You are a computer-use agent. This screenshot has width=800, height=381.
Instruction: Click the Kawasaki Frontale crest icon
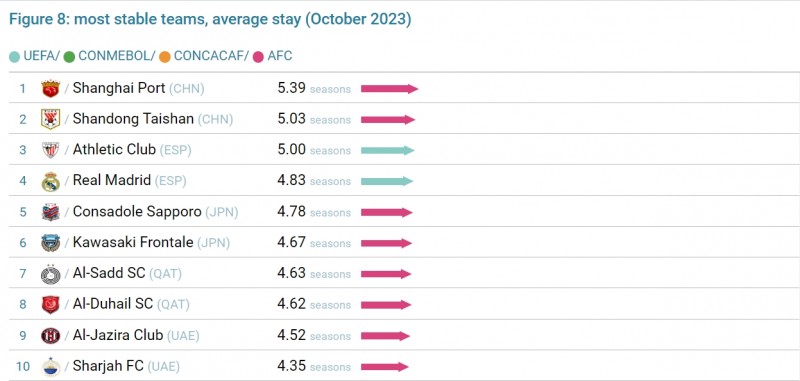point(51,243)
